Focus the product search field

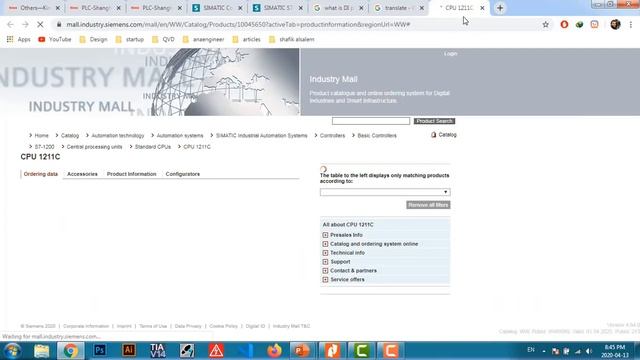pos(371,121)
